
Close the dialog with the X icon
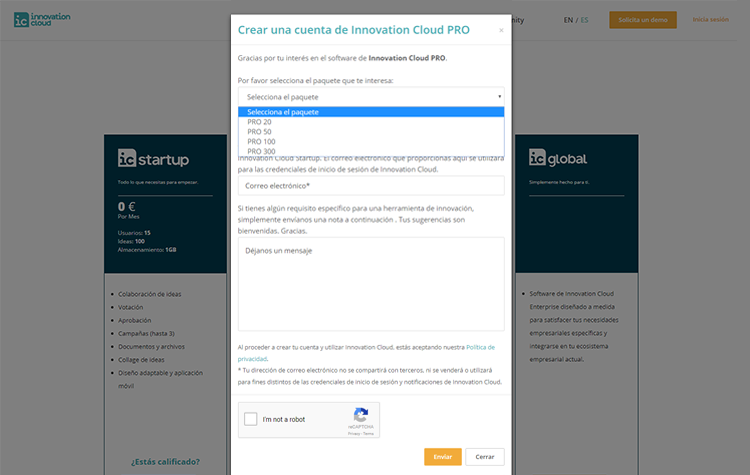(501, 30)
